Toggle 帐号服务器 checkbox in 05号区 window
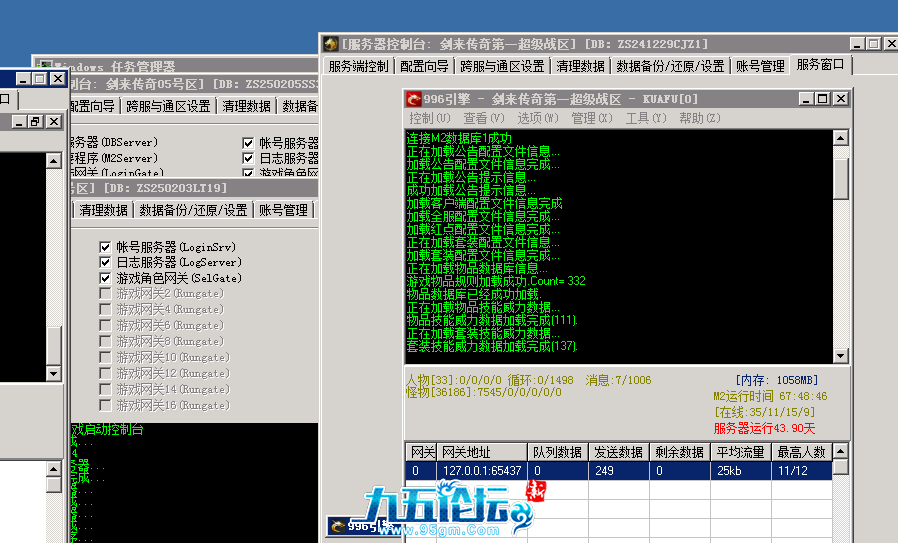The height and width of the screenshot is (543, 898). 248,143
